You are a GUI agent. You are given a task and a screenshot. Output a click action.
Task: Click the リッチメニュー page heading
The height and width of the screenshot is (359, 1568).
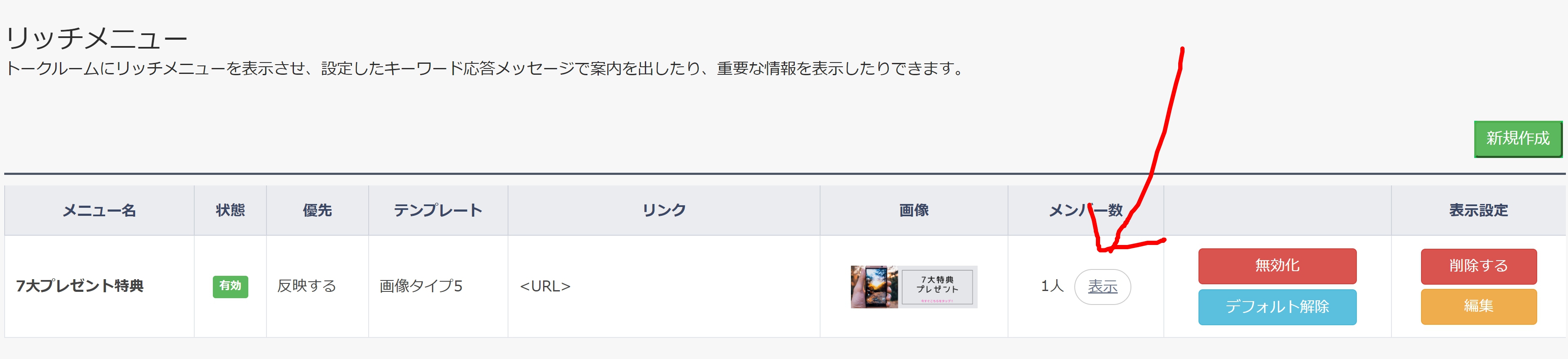96,38
